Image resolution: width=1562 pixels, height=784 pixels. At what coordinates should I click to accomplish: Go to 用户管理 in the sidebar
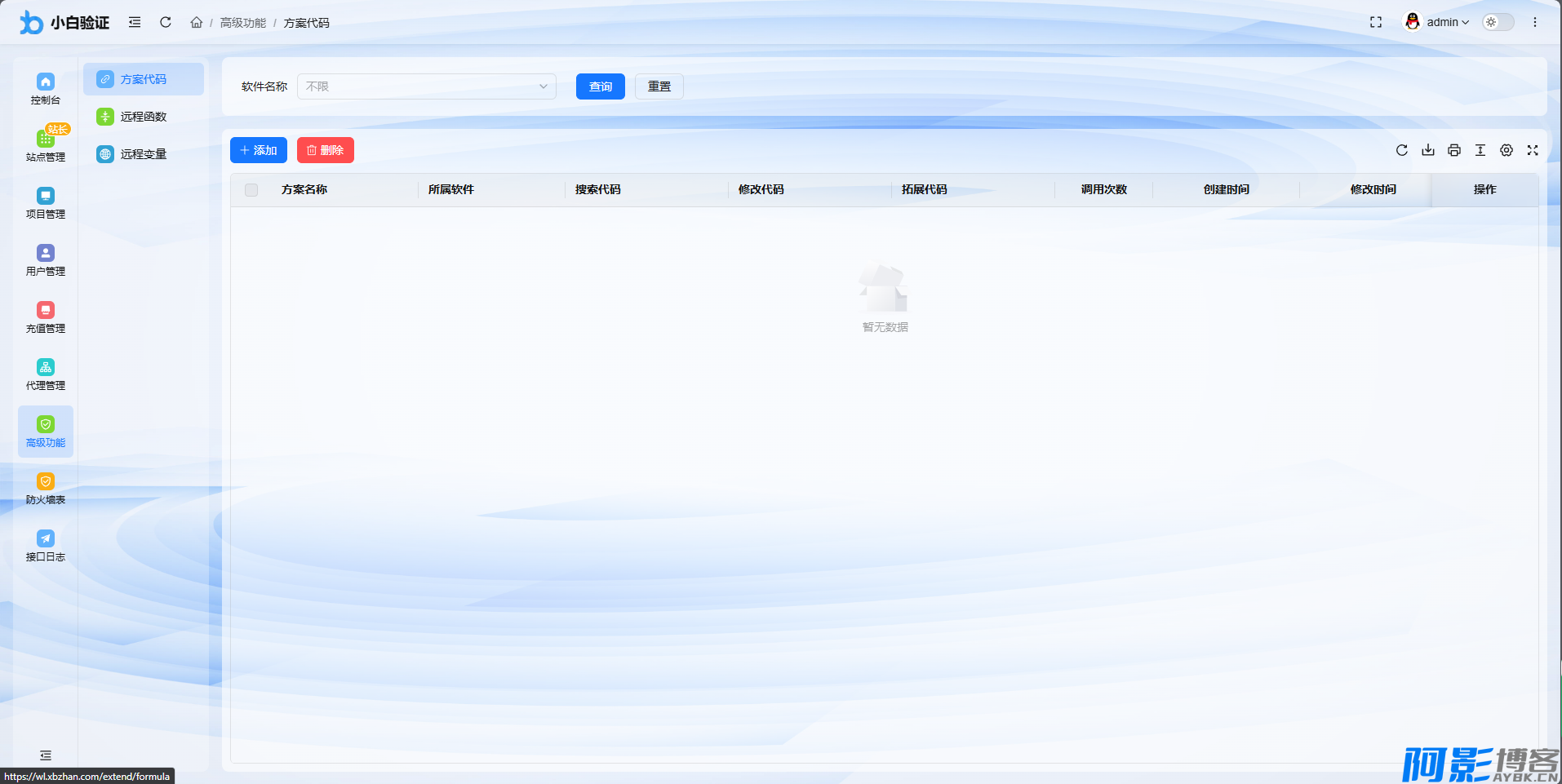(46, 260)
